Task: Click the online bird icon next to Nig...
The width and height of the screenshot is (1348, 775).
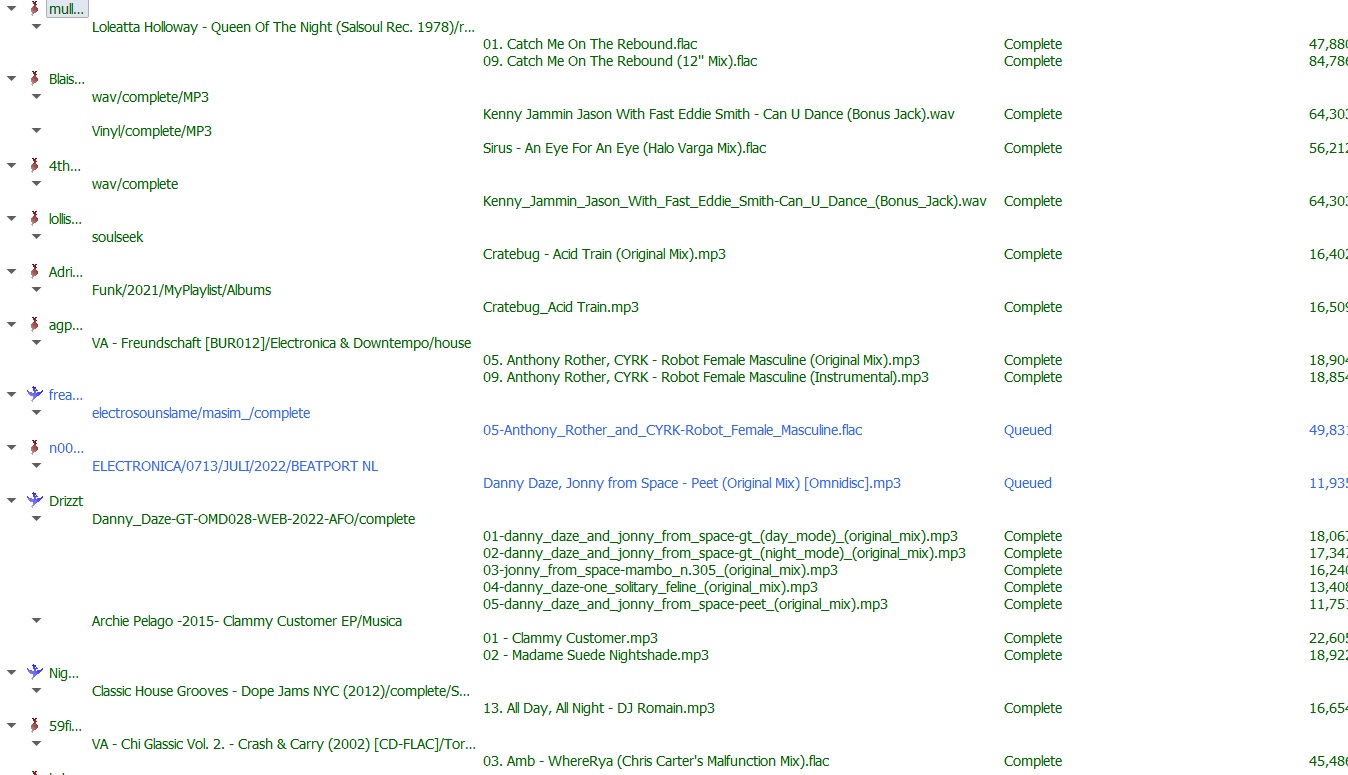Action: click(x=36, y=673)
